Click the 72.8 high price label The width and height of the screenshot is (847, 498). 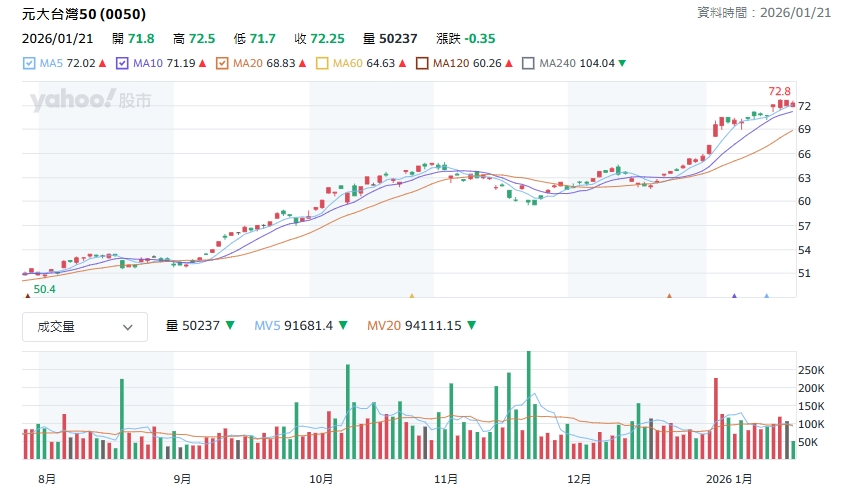pyautogui.click(x=779, y=91)
